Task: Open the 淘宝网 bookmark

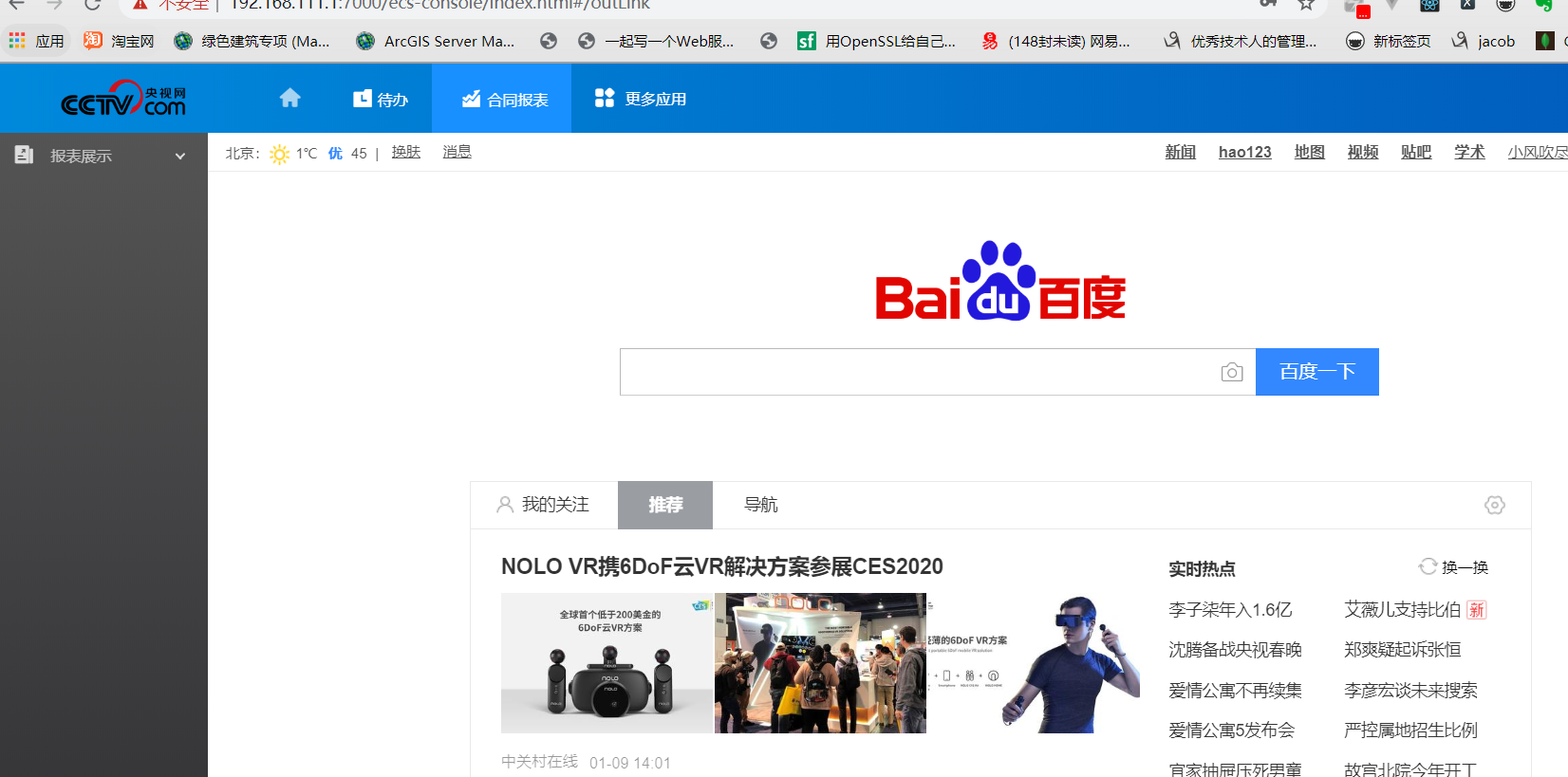Action: [x=119, y=41]
